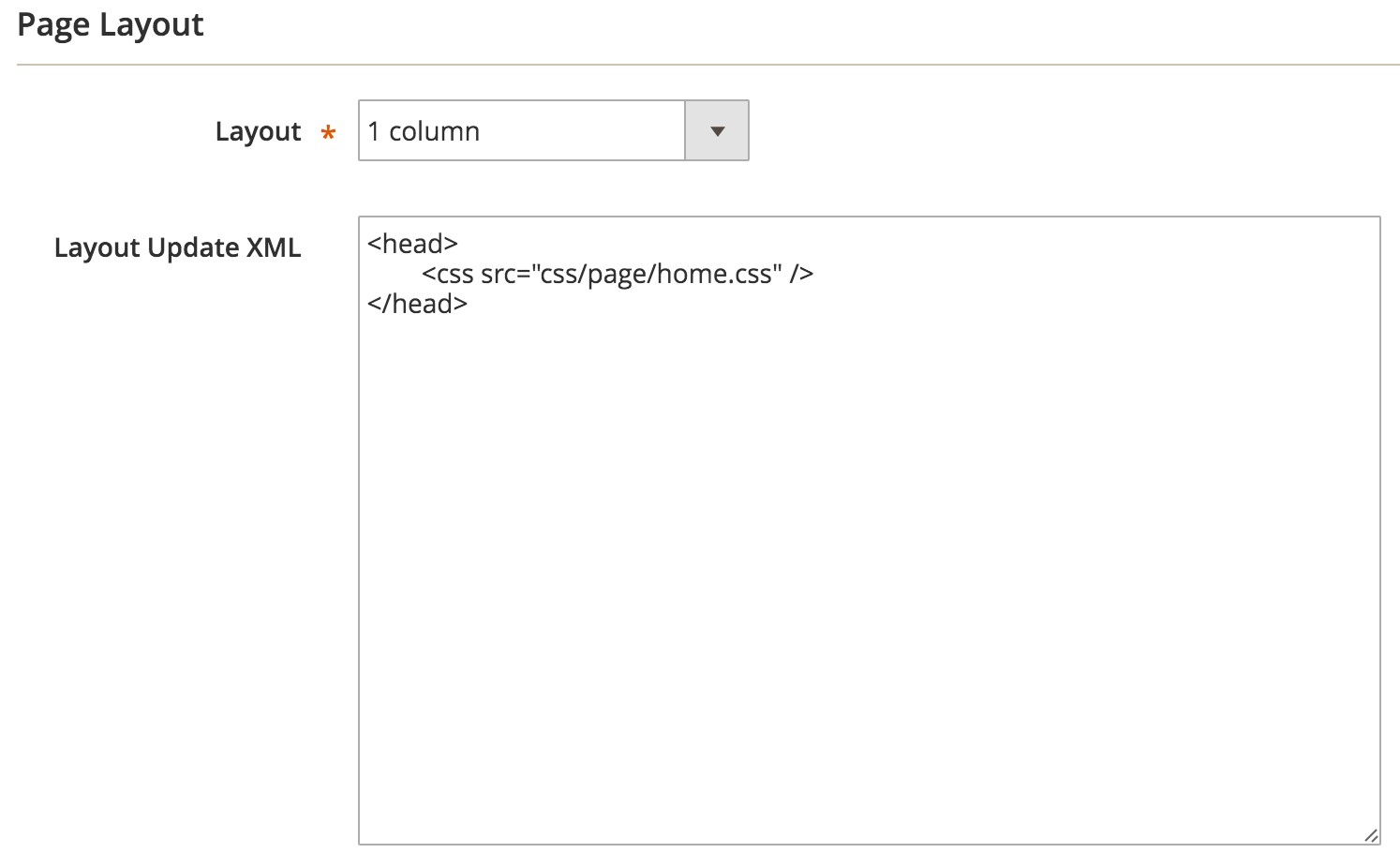Click just before the <head> opening tag
Viewport: 1400px width, 868px height.
coord(368,243)
